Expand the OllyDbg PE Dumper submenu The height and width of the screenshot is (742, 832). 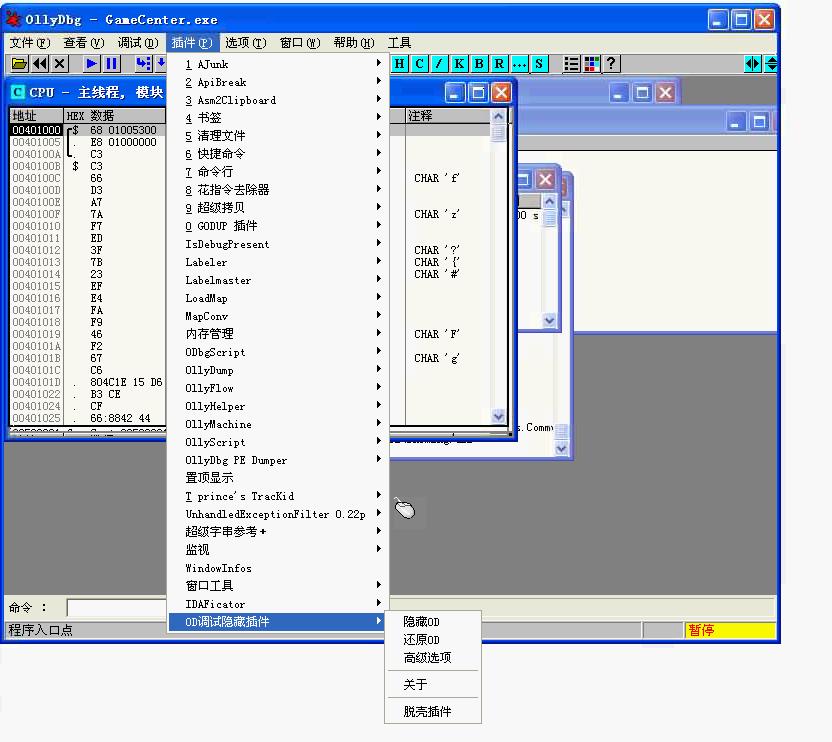279,460
